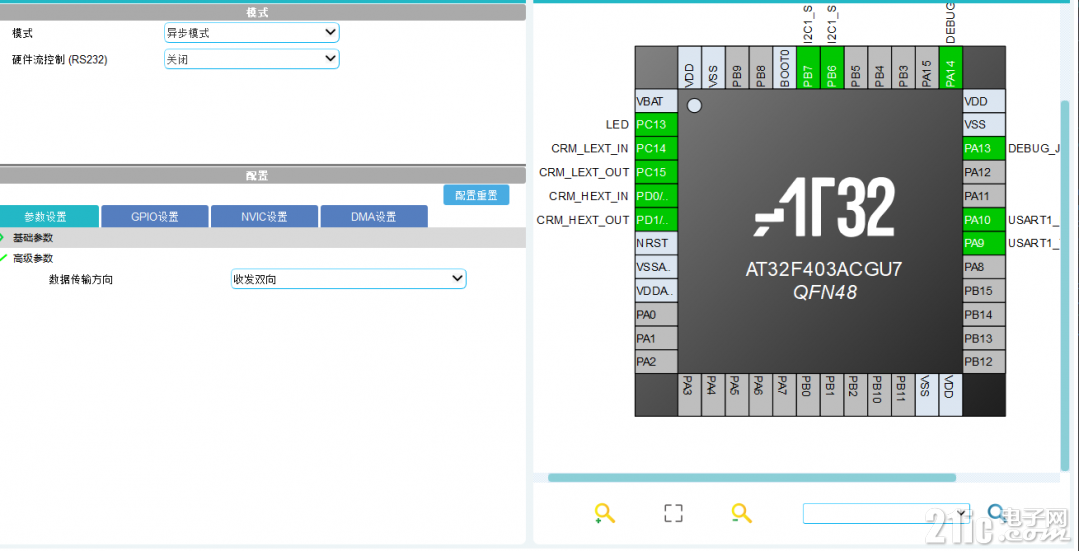The image size is (1079, 551).
Task: Click the zoom out magnifier icon
Action: click(x=741, y=513)
